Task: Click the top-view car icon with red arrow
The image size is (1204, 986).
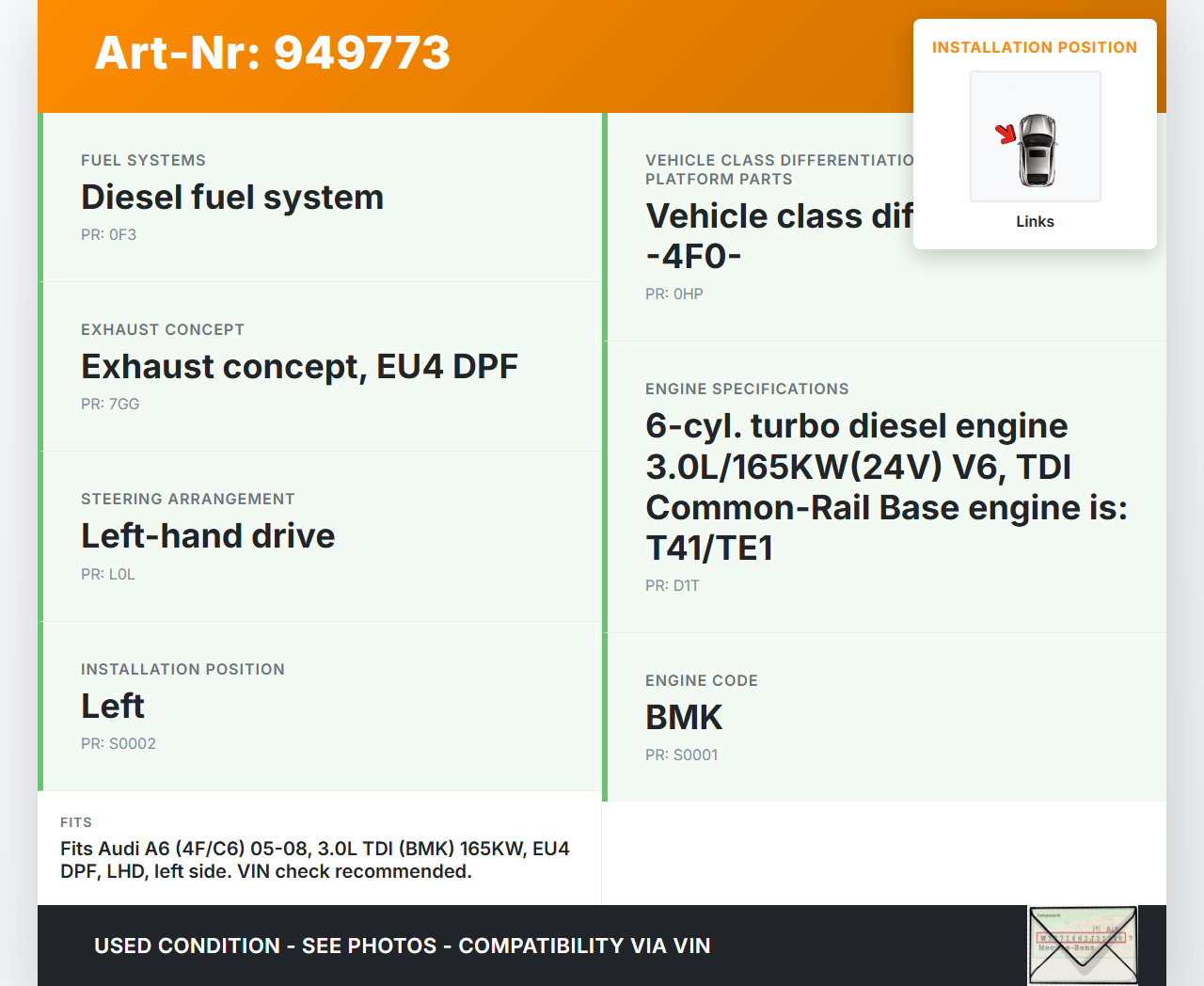Action: point(1035,137)
